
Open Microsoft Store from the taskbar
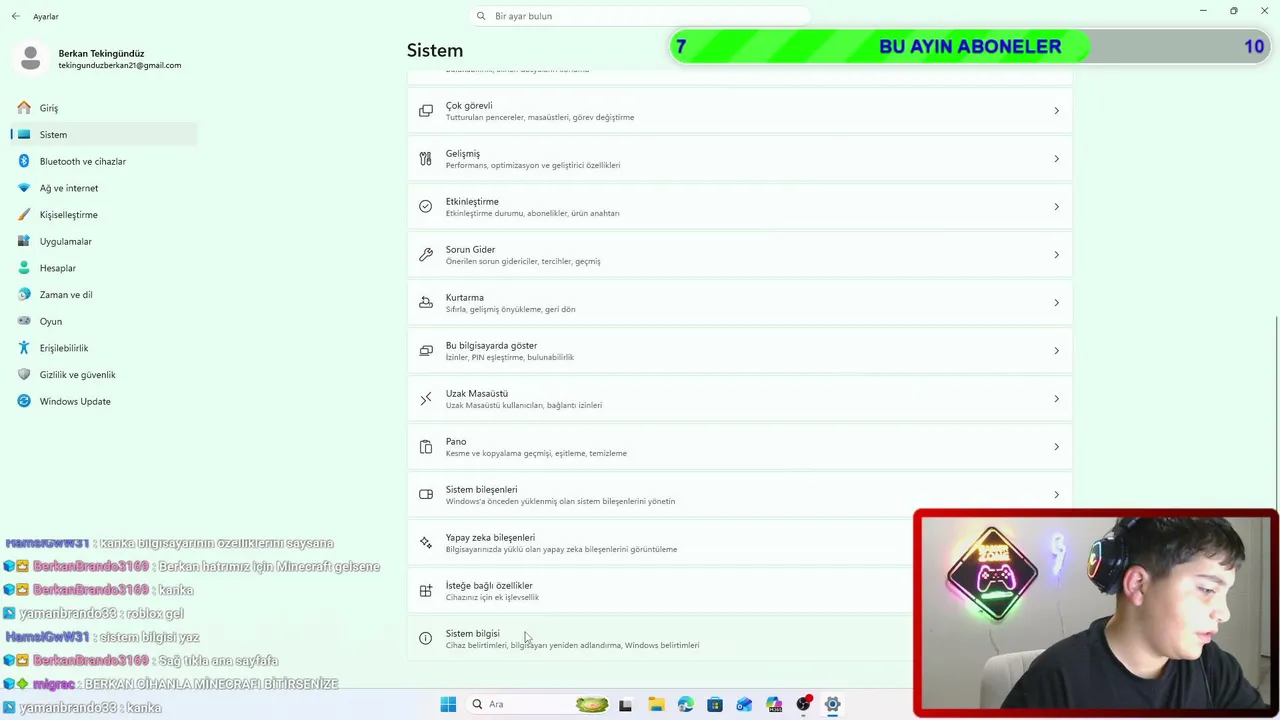(715, 704)
